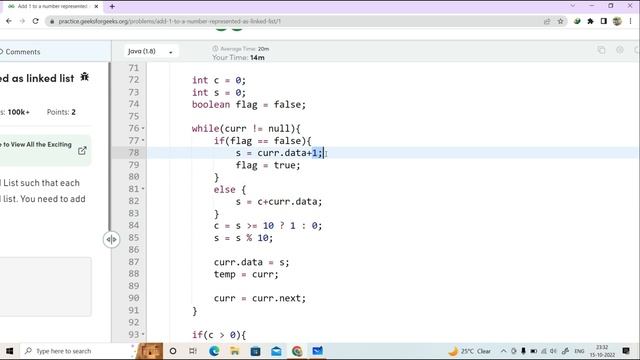Viewport: 640px width, 360px height.
Task: Open the Java (1.8) language dropdown
Action: coord(151,51)
